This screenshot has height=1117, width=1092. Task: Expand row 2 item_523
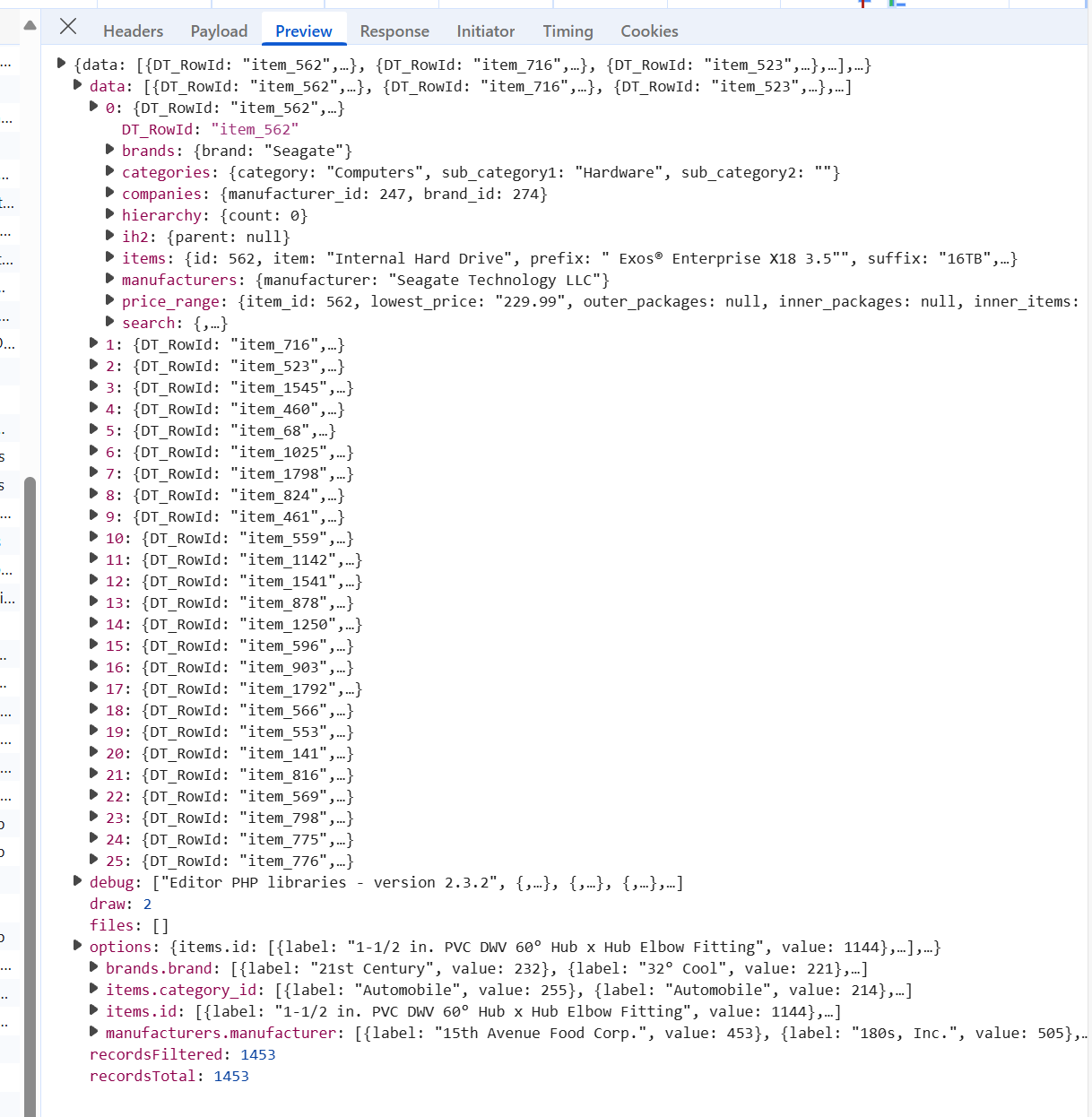[x=93, y=364]
